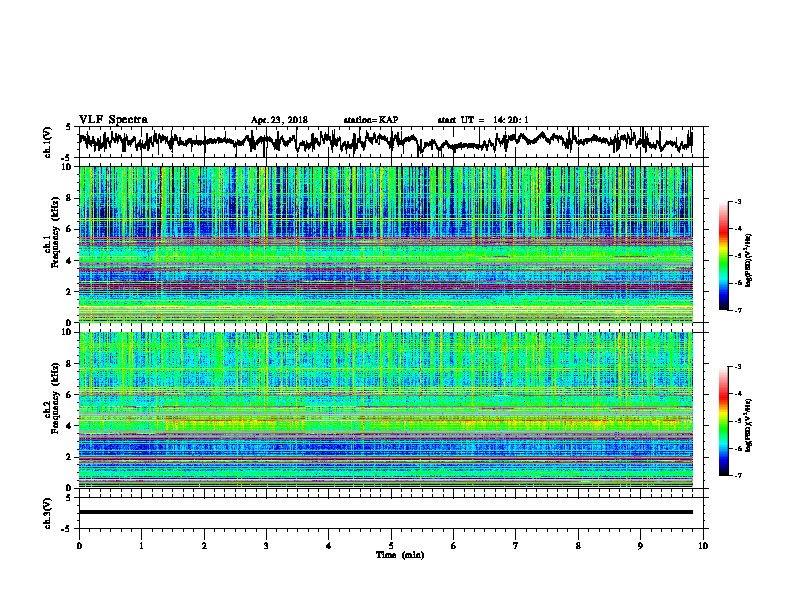Click time axis tick label "10"
This screenshot has width=792, height=612.
pos(703,546)
